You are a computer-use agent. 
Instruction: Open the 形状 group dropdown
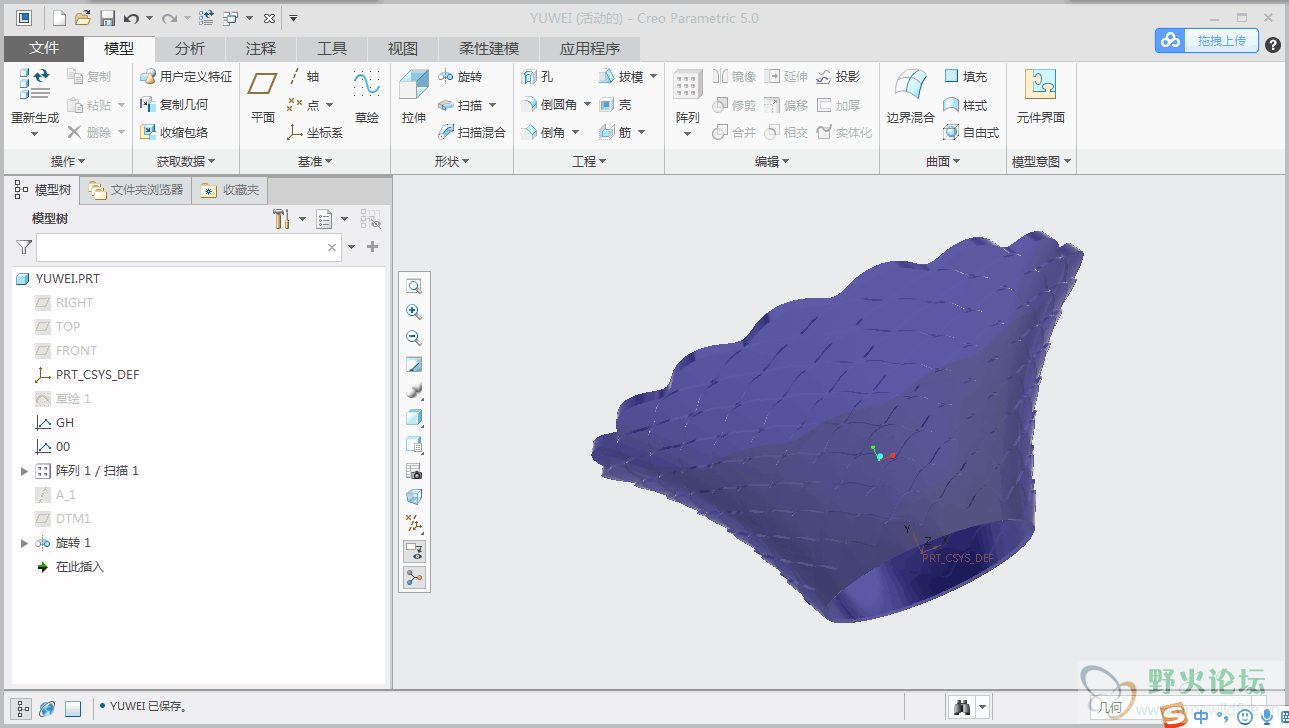[453, 161]
